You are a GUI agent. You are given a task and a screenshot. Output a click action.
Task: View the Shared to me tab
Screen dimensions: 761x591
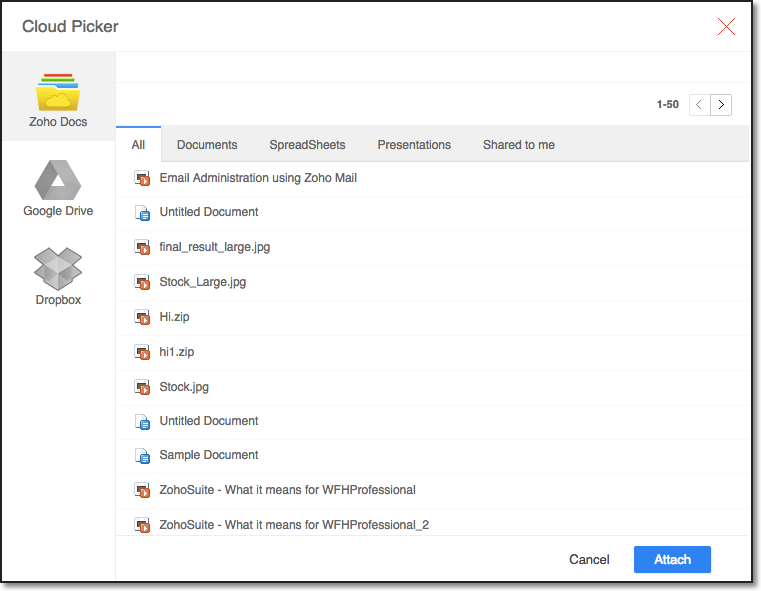[x=518, y=145]
